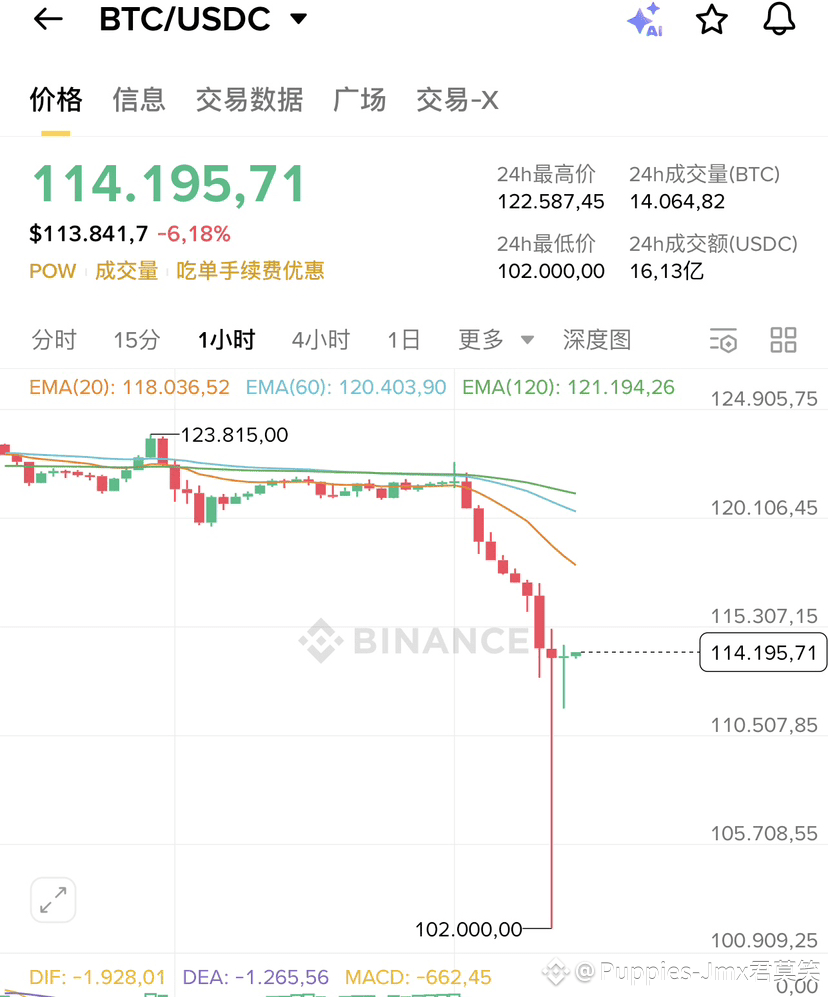Switch to the 信息 tab

click(x=139, y=100)
